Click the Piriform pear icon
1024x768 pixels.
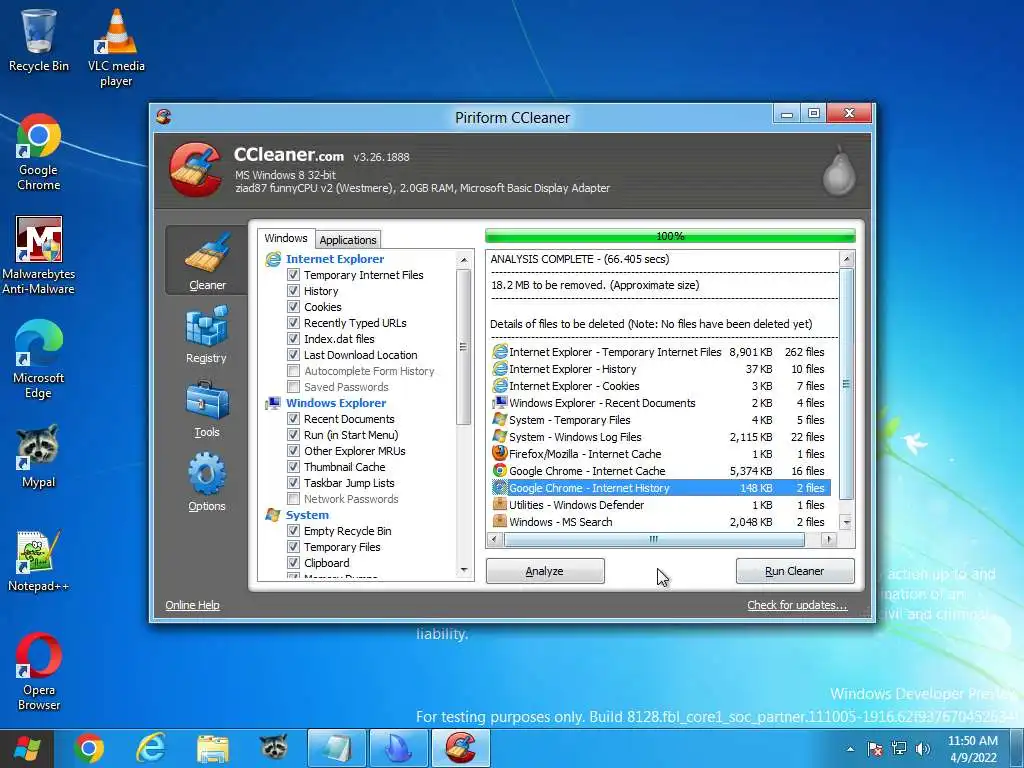[839, 171]
